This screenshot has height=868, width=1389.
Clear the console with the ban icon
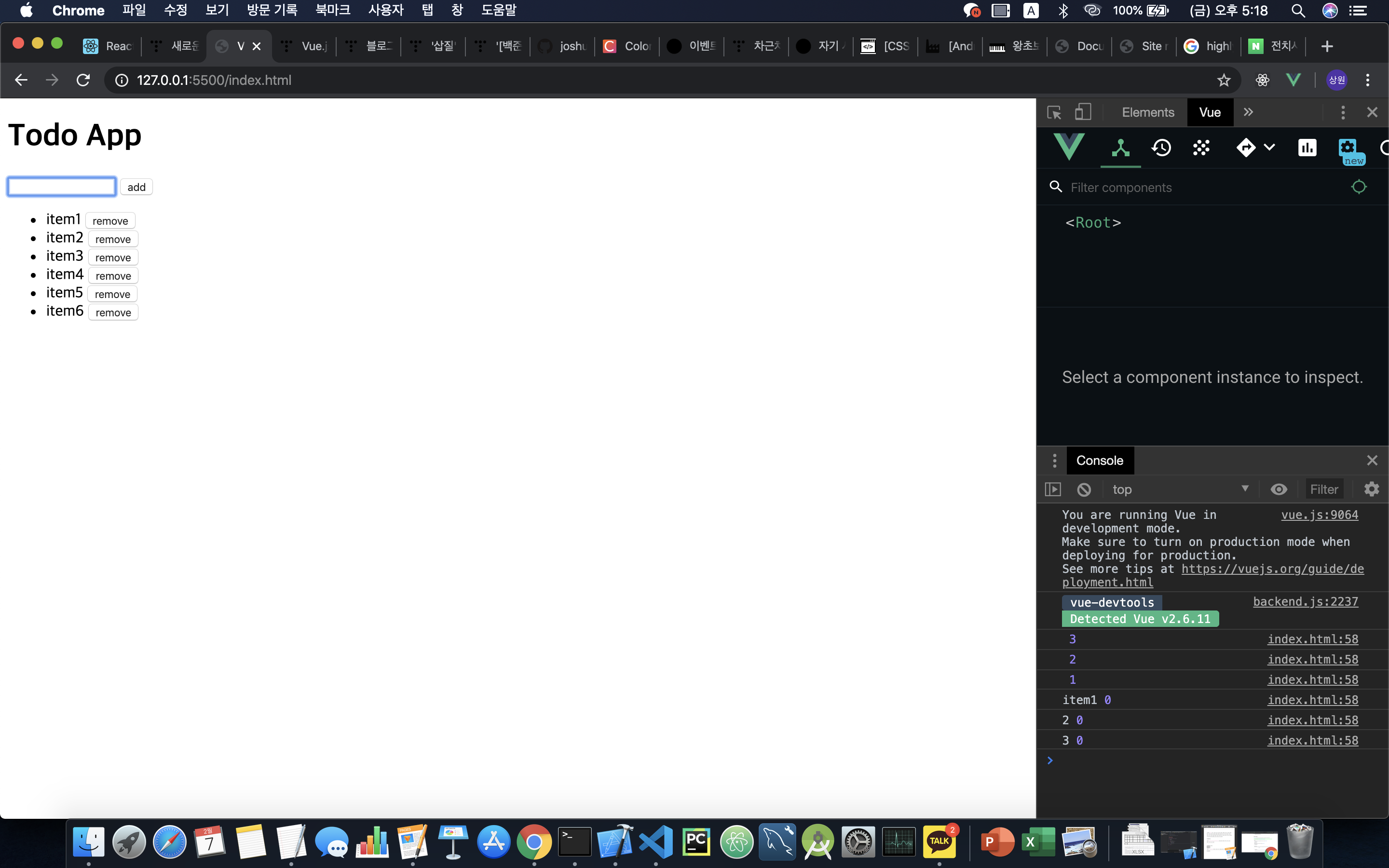pos(1084,489)
